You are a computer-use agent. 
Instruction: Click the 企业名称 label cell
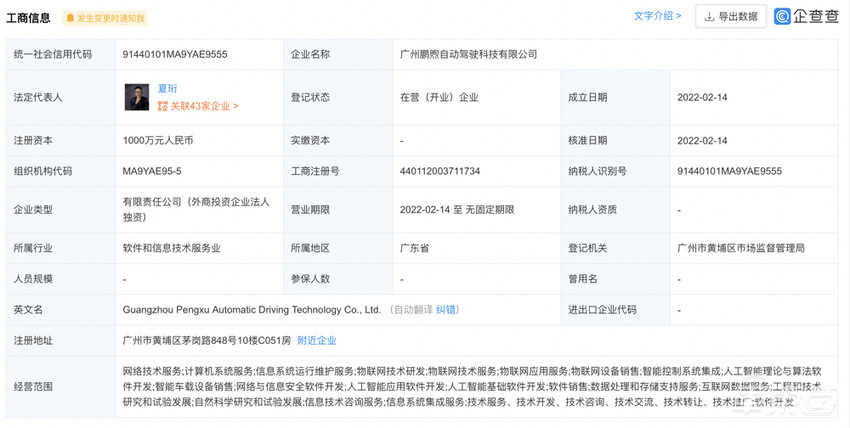(338, 54)
